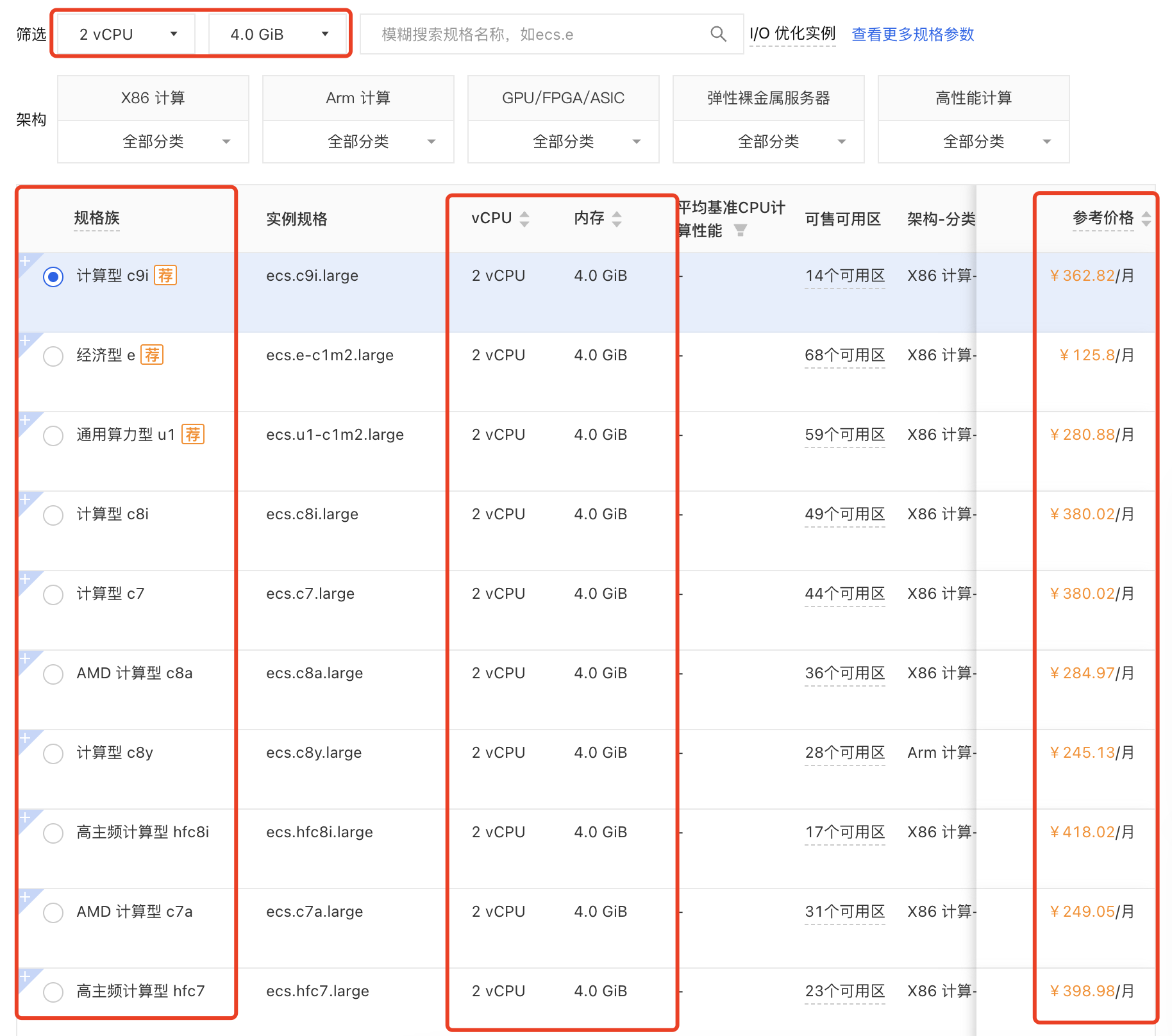Select the 计算型 c7 radio button

[x=53, y=595]
